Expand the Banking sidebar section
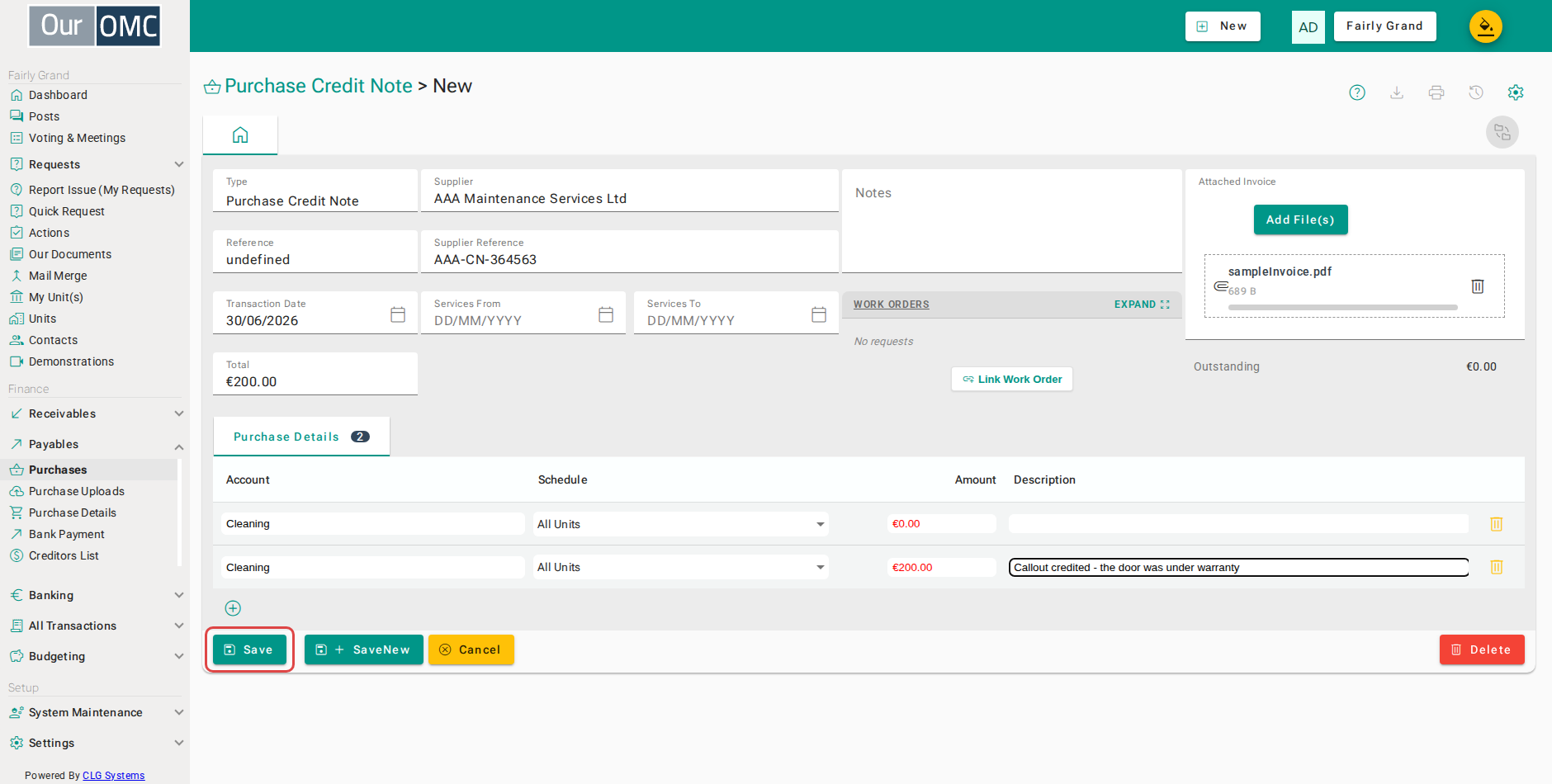Viewport: 1552px width, 784px height. 179,595
